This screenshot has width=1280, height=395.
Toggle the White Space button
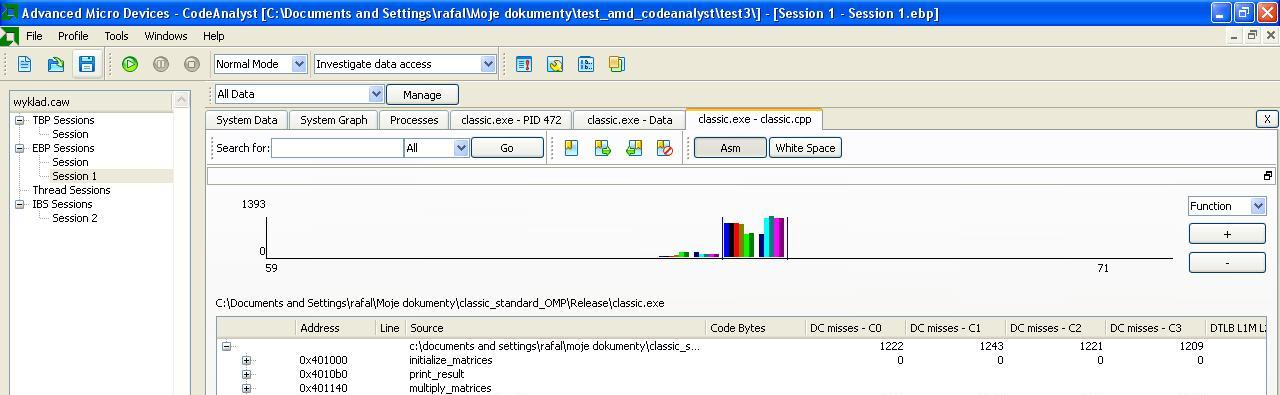click(x=805, y=148)
